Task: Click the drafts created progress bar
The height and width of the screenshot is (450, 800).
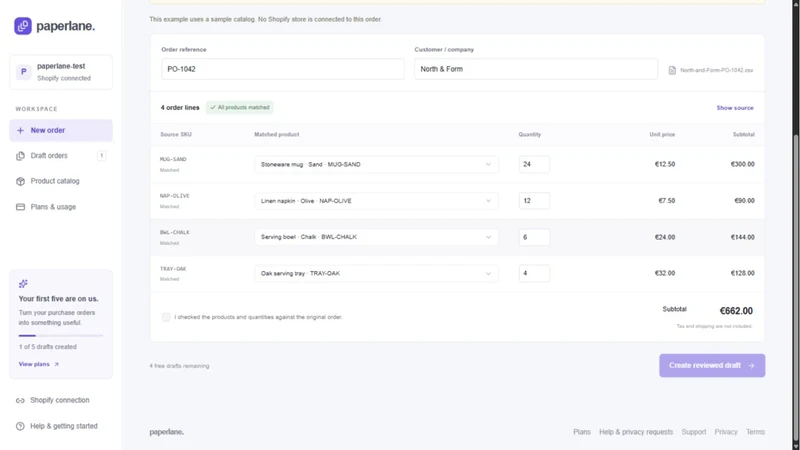Action: 61,336
